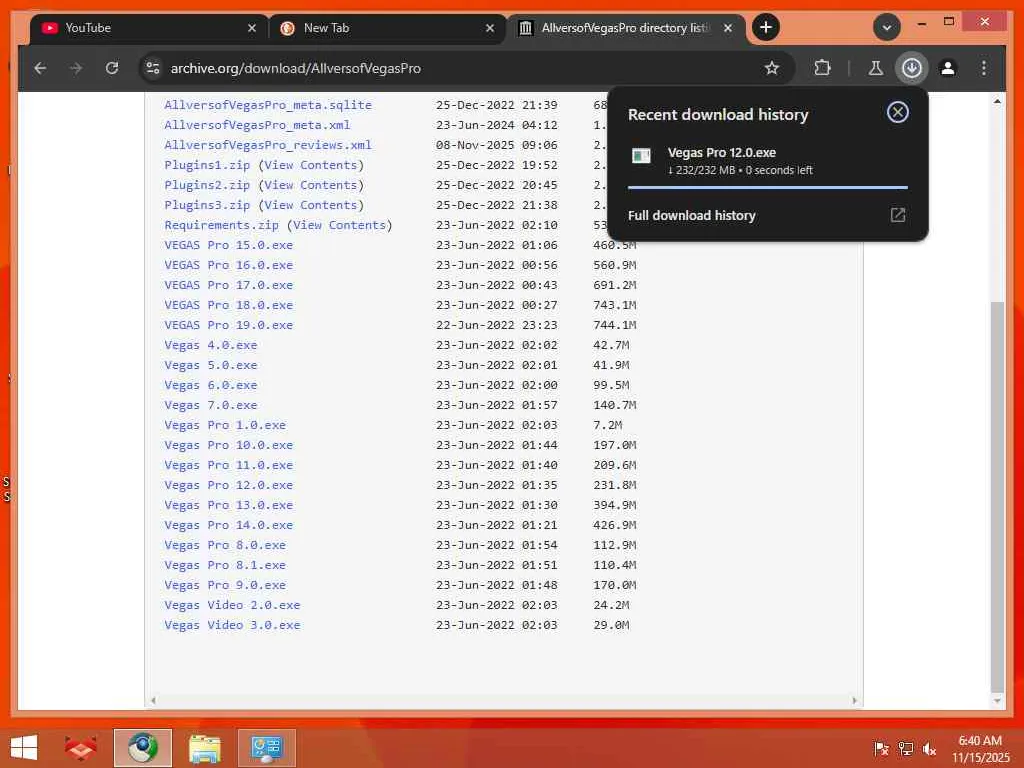1024x768 pixels.
Task: Close the New Tab tab
Action: tap(490, 28)
